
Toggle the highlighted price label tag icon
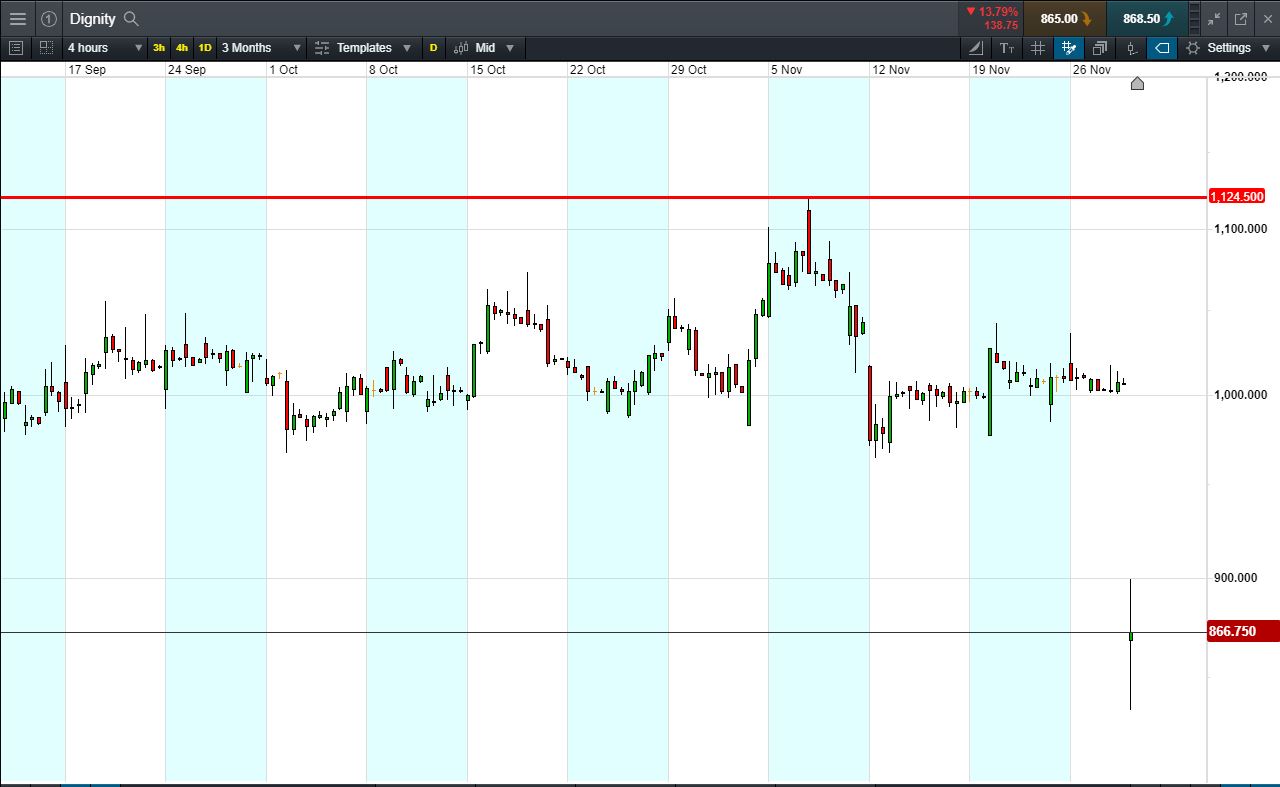(x=1162, y=48)
